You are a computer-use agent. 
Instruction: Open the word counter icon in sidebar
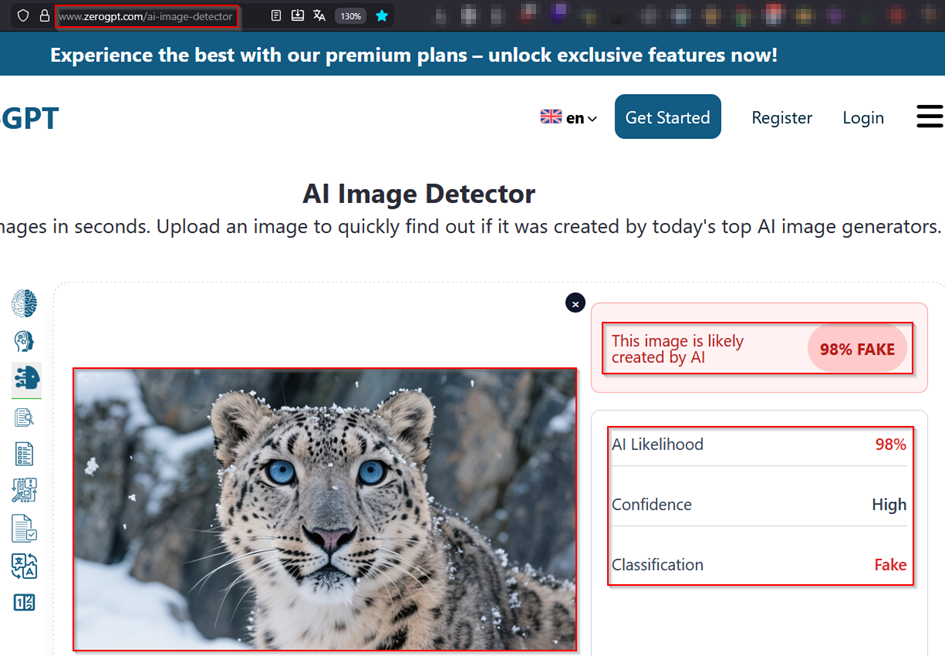[24, 603]
